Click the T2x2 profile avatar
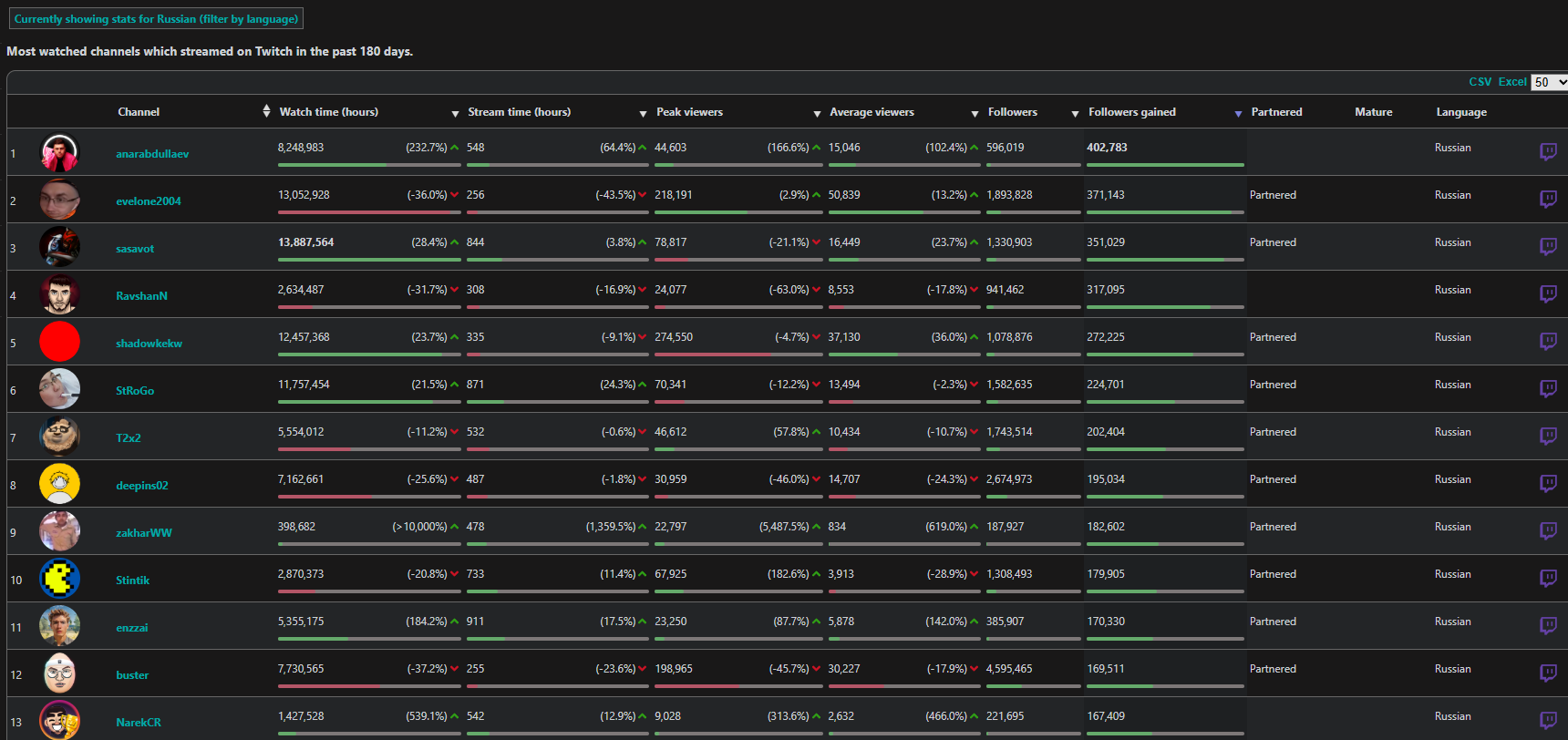The image size is (1568, 740). (x=59, y=437)
